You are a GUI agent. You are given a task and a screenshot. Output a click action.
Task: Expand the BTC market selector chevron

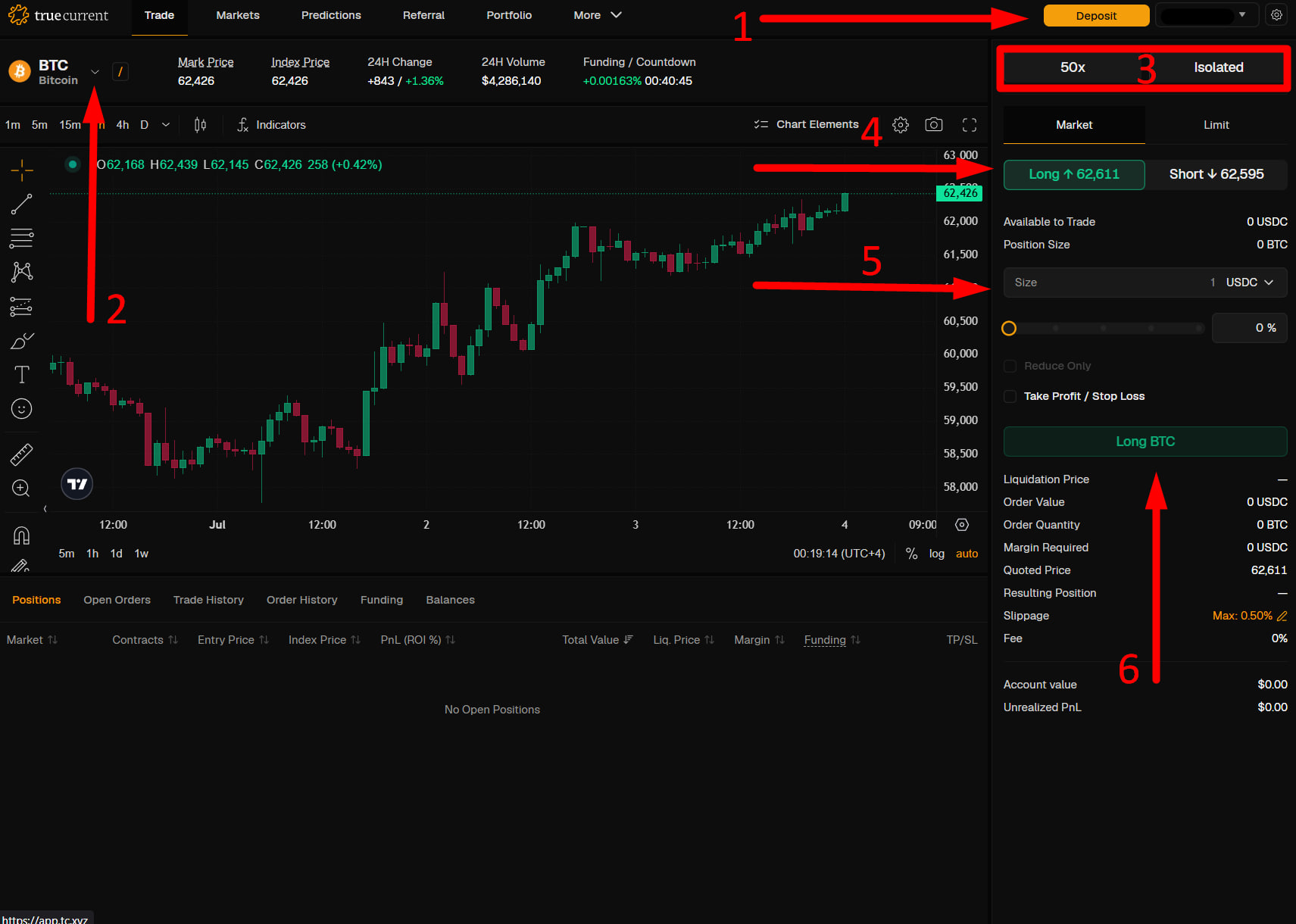(95, 72)
